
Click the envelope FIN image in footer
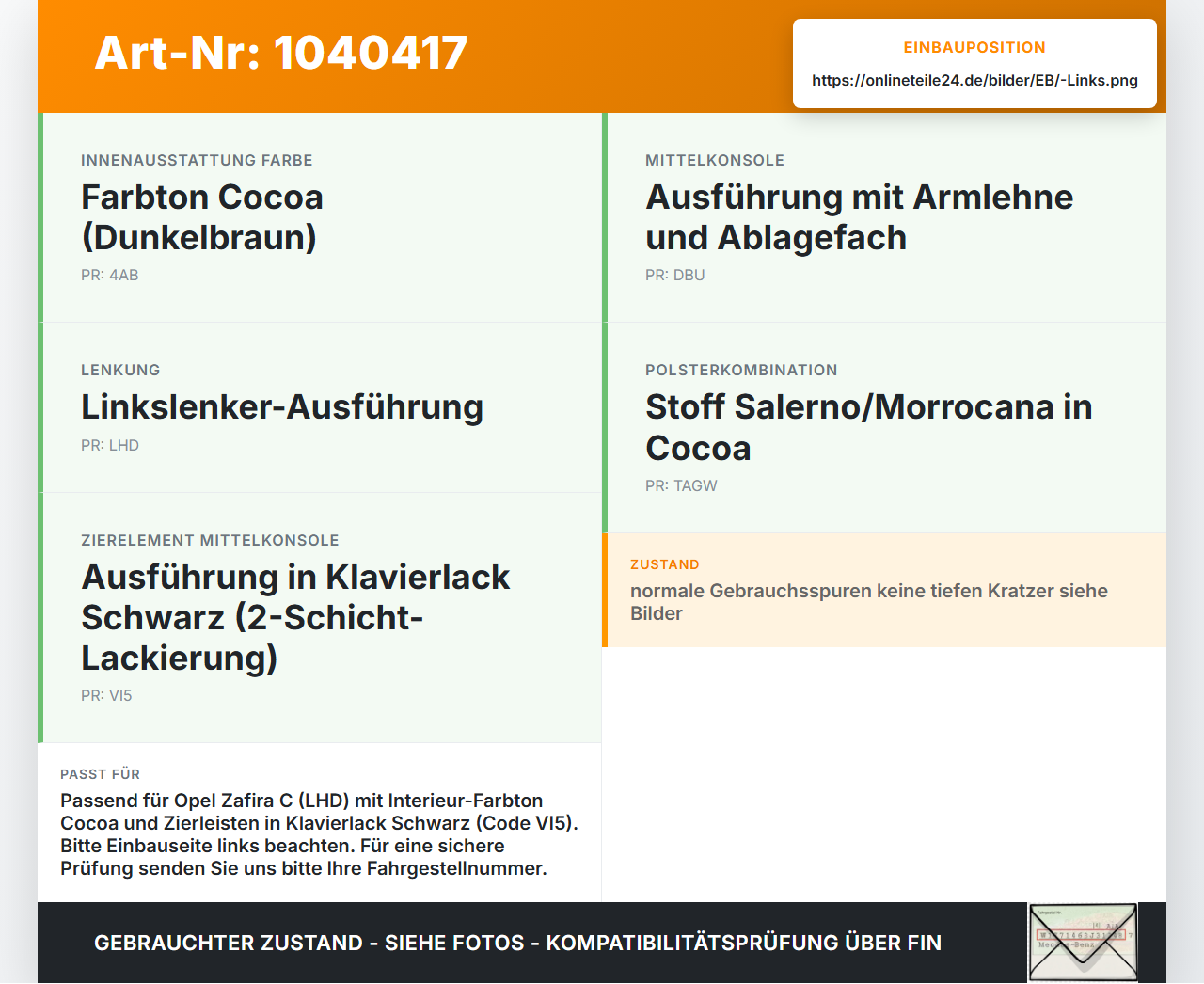(x=1083, y=943)
